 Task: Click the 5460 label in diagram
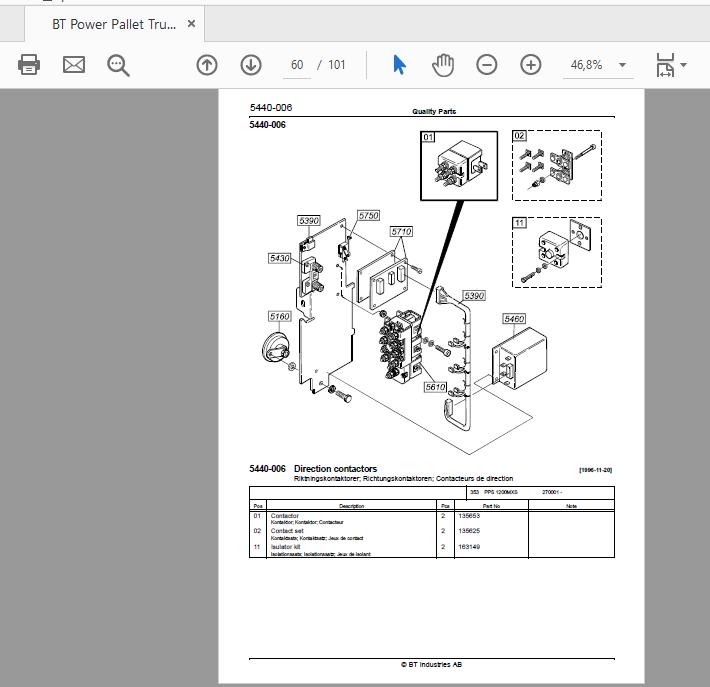coord(514,319)
